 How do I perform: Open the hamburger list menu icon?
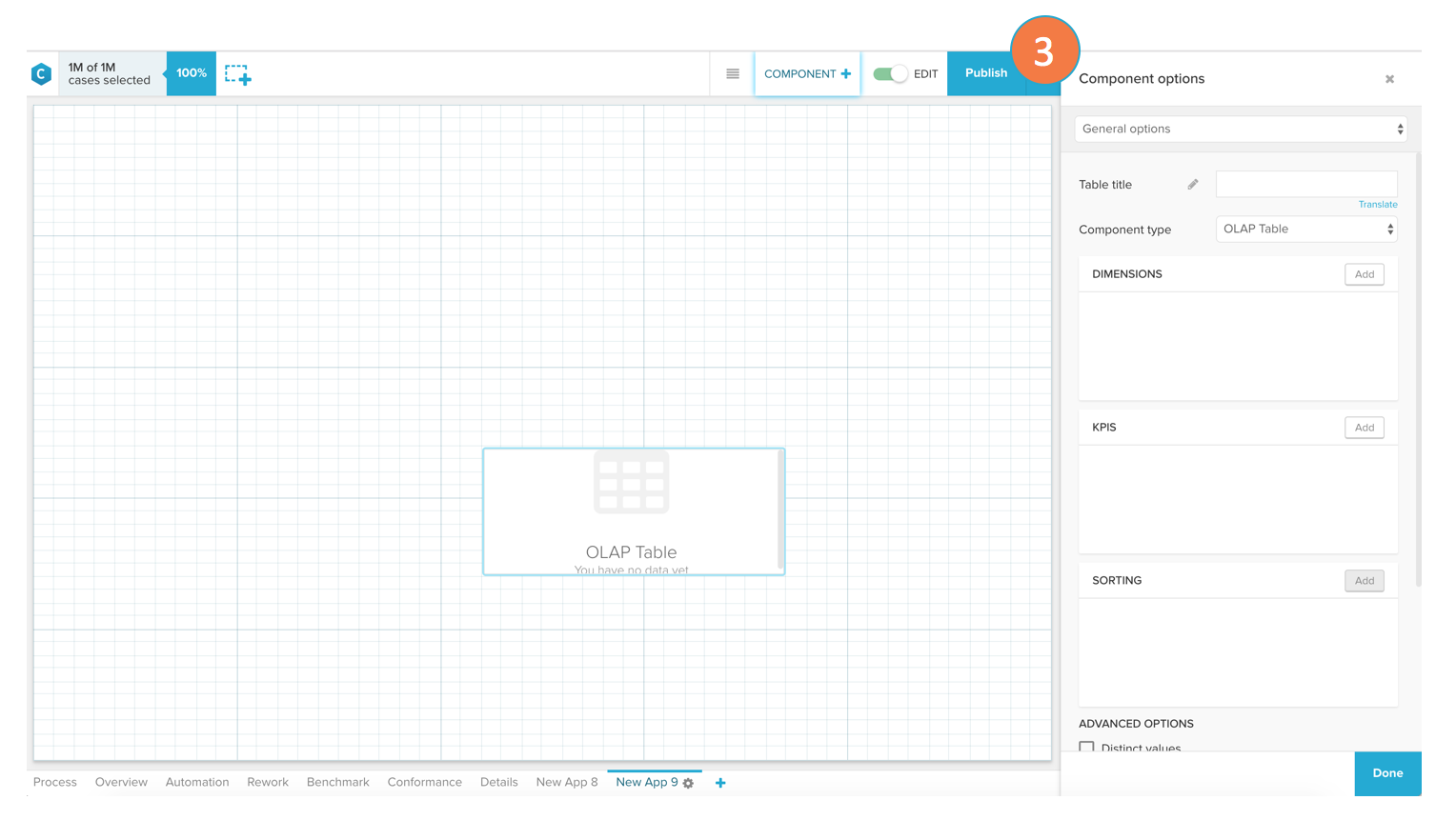tap(732, 74)
